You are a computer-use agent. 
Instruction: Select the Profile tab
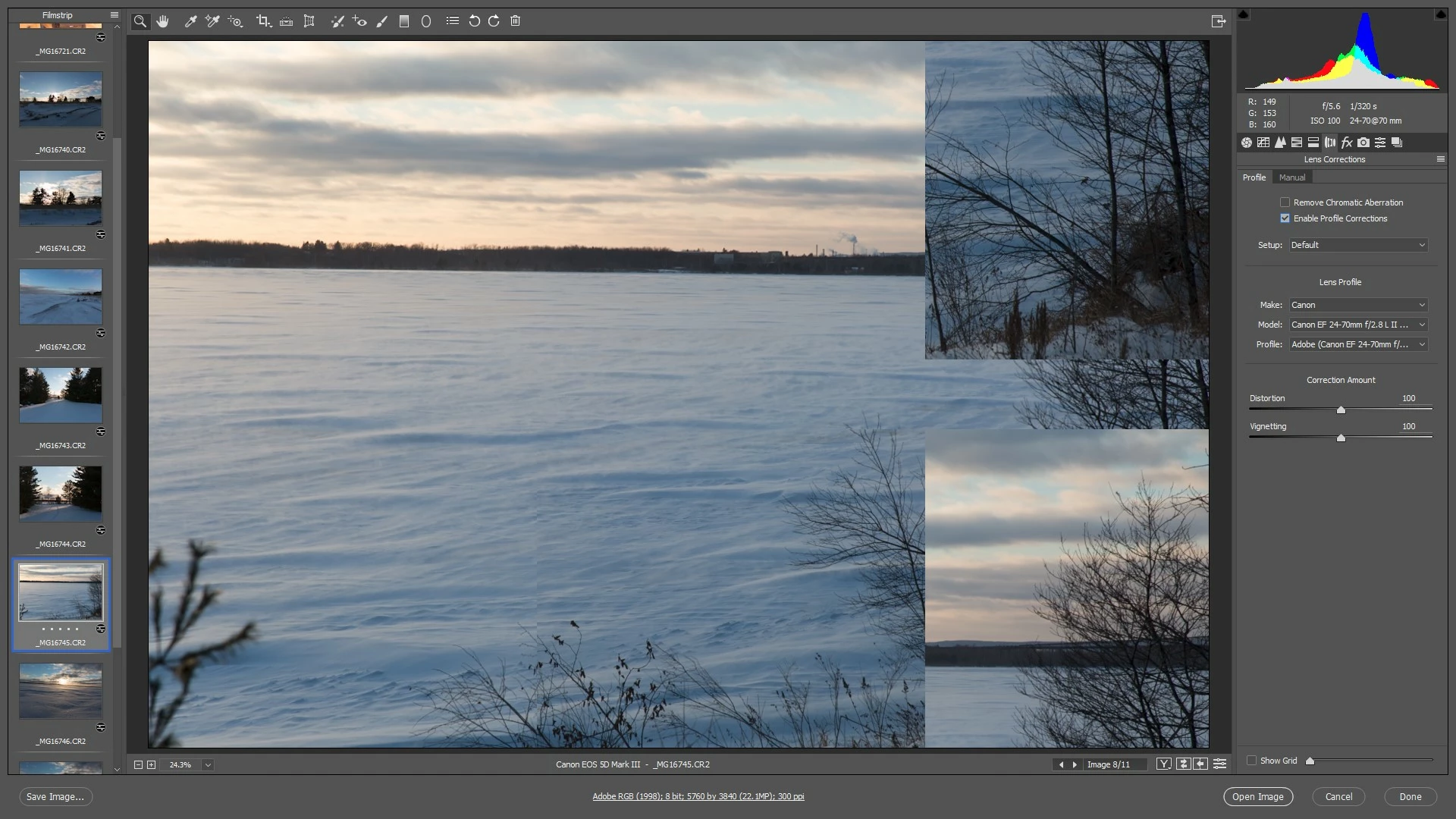[1254, 177]
